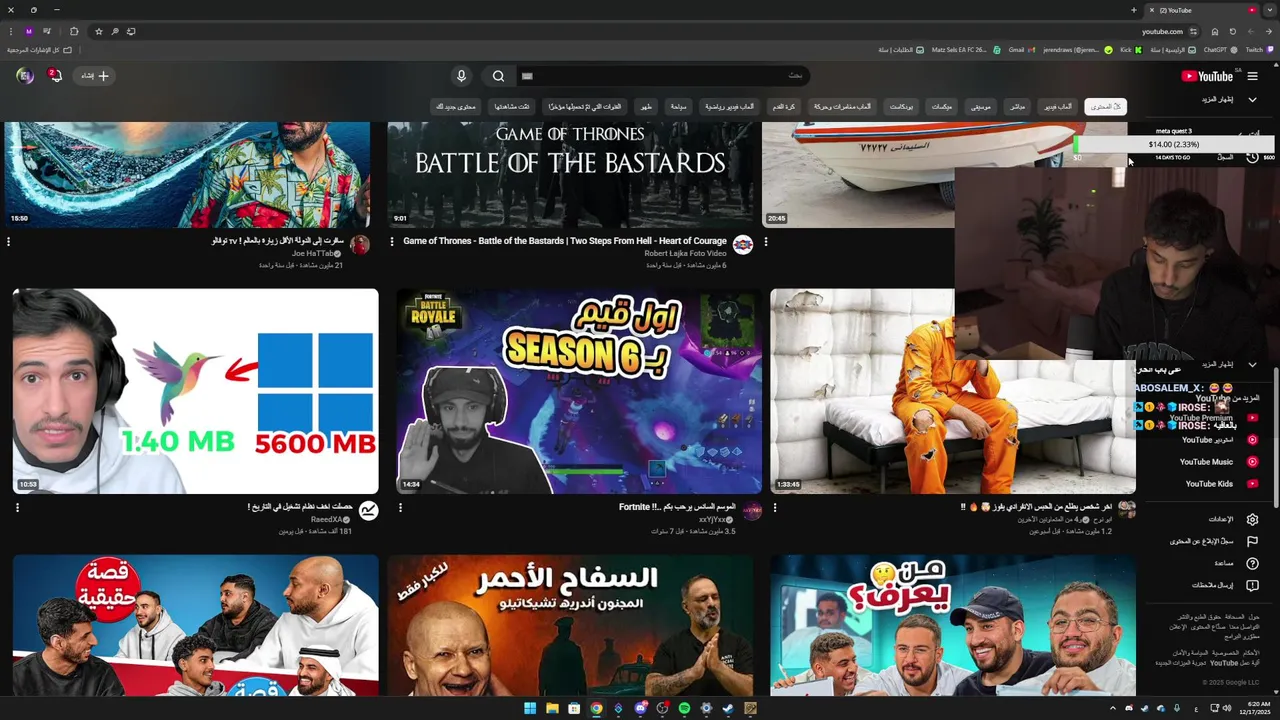Expand top sidebar 'إظهار المزيد' chevron
The width and height of the screenshot is (1280, 720).
[x=1252, y=100]
